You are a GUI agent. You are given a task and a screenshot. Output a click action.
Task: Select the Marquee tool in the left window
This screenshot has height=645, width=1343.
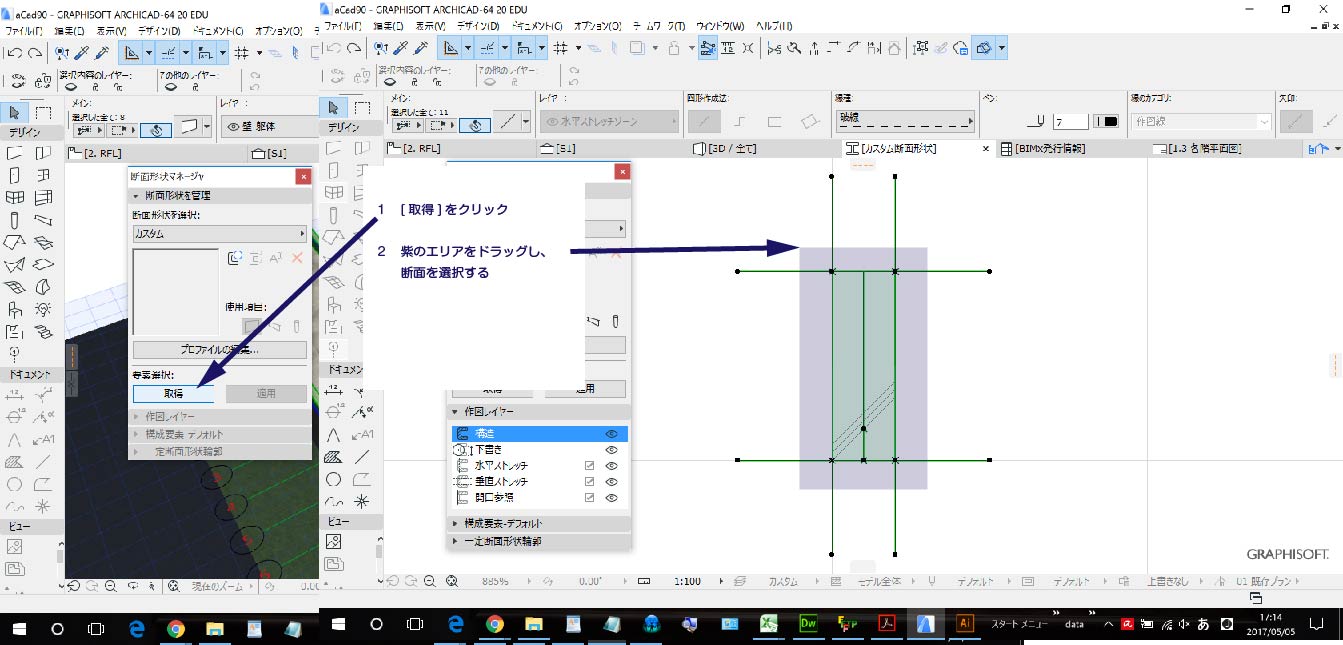(x=43, y=113)
